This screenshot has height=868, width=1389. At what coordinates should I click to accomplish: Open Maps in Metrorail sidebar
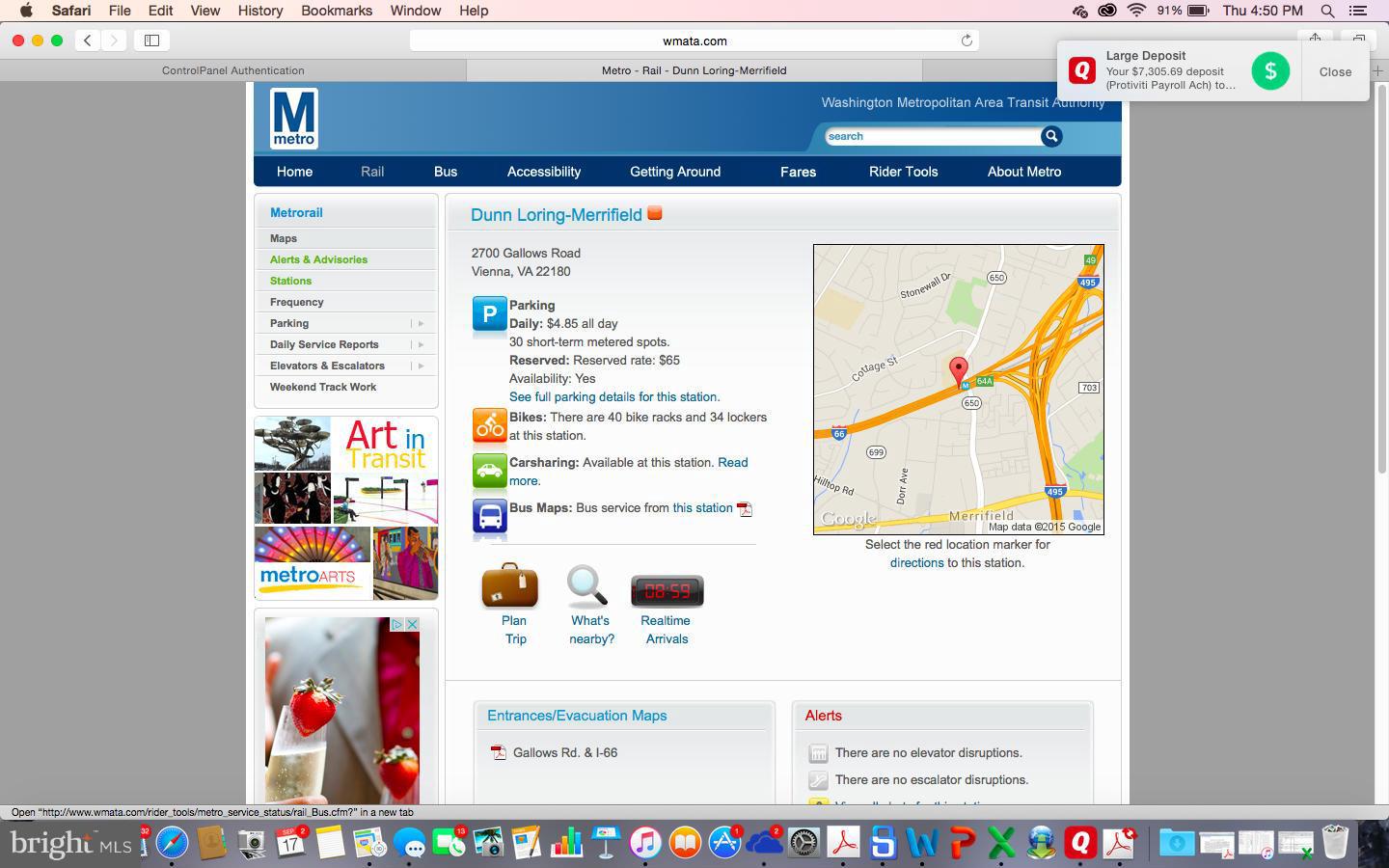(x=284, y=238)
